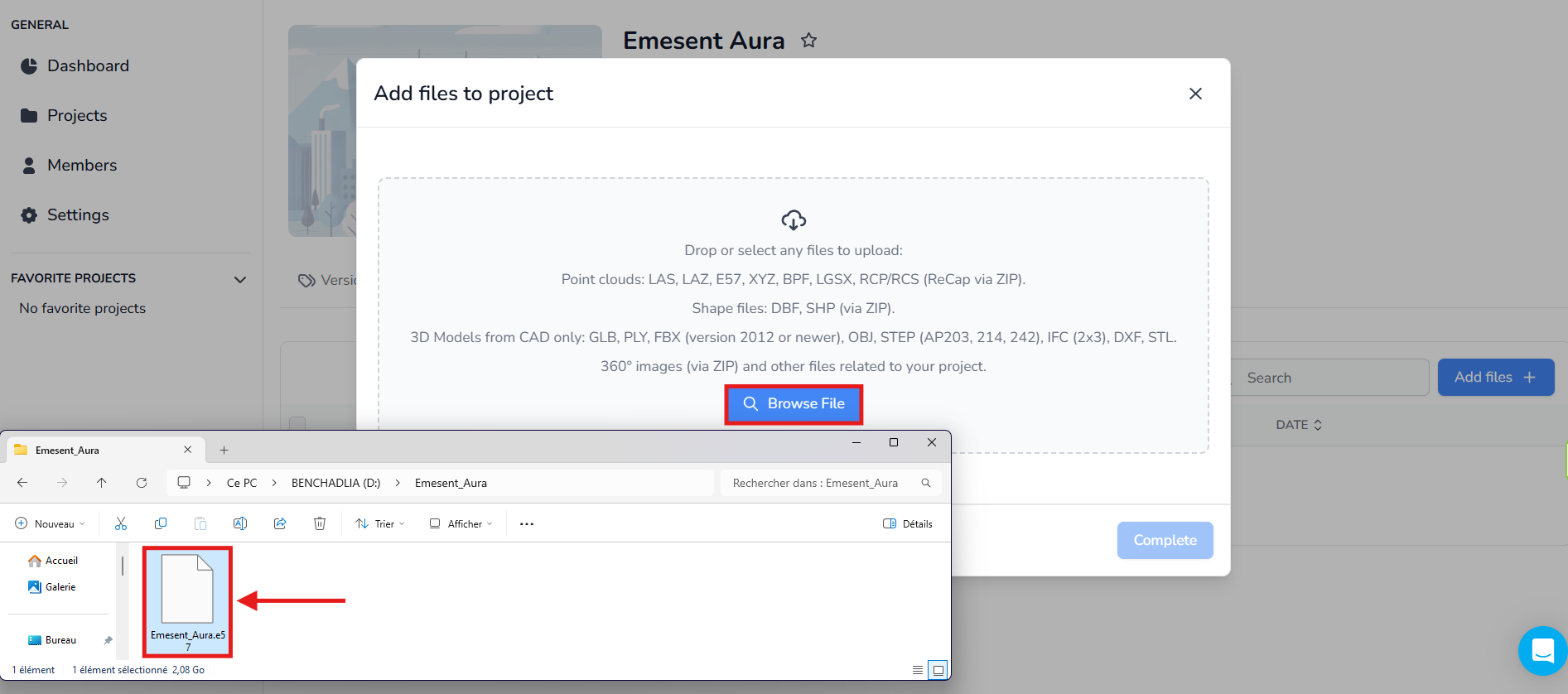Screen dimensions: 1568x694
Task: Open Projects in the sidebar
Action: pos(76,115)
